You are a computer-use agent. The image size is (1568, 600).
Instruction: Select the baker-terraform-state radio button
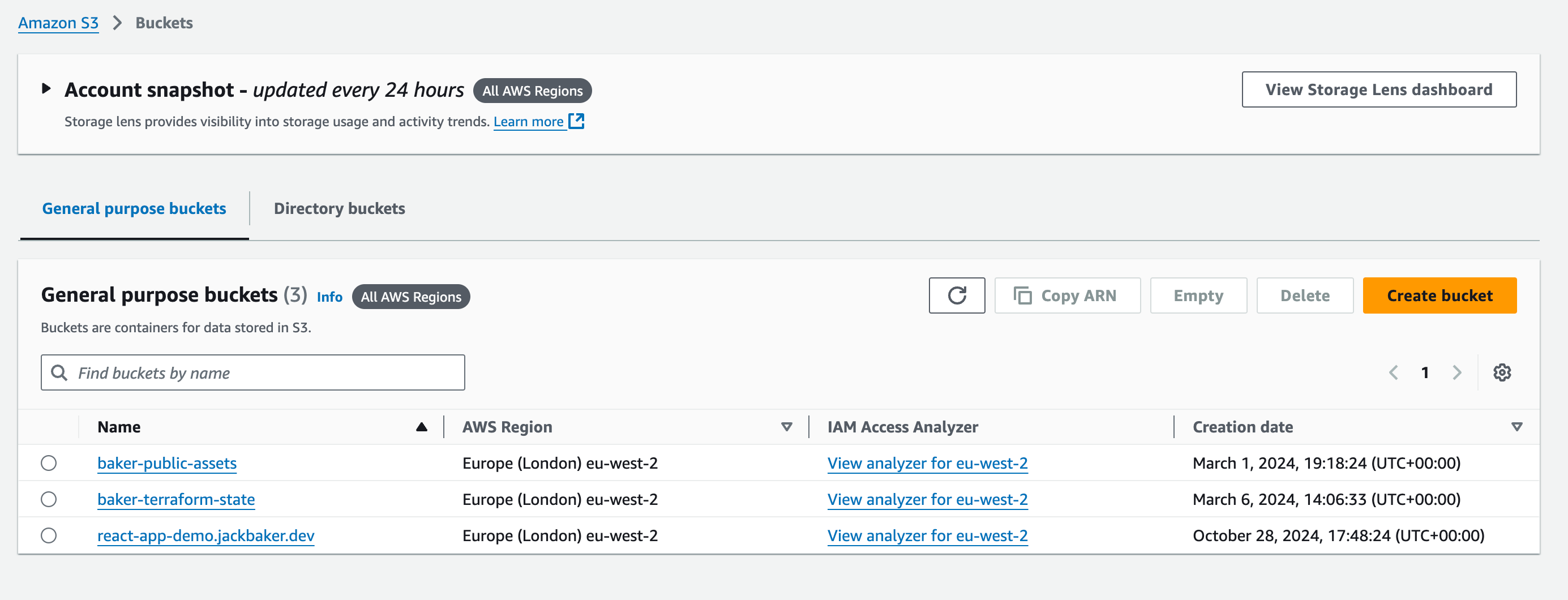(49, 499)
